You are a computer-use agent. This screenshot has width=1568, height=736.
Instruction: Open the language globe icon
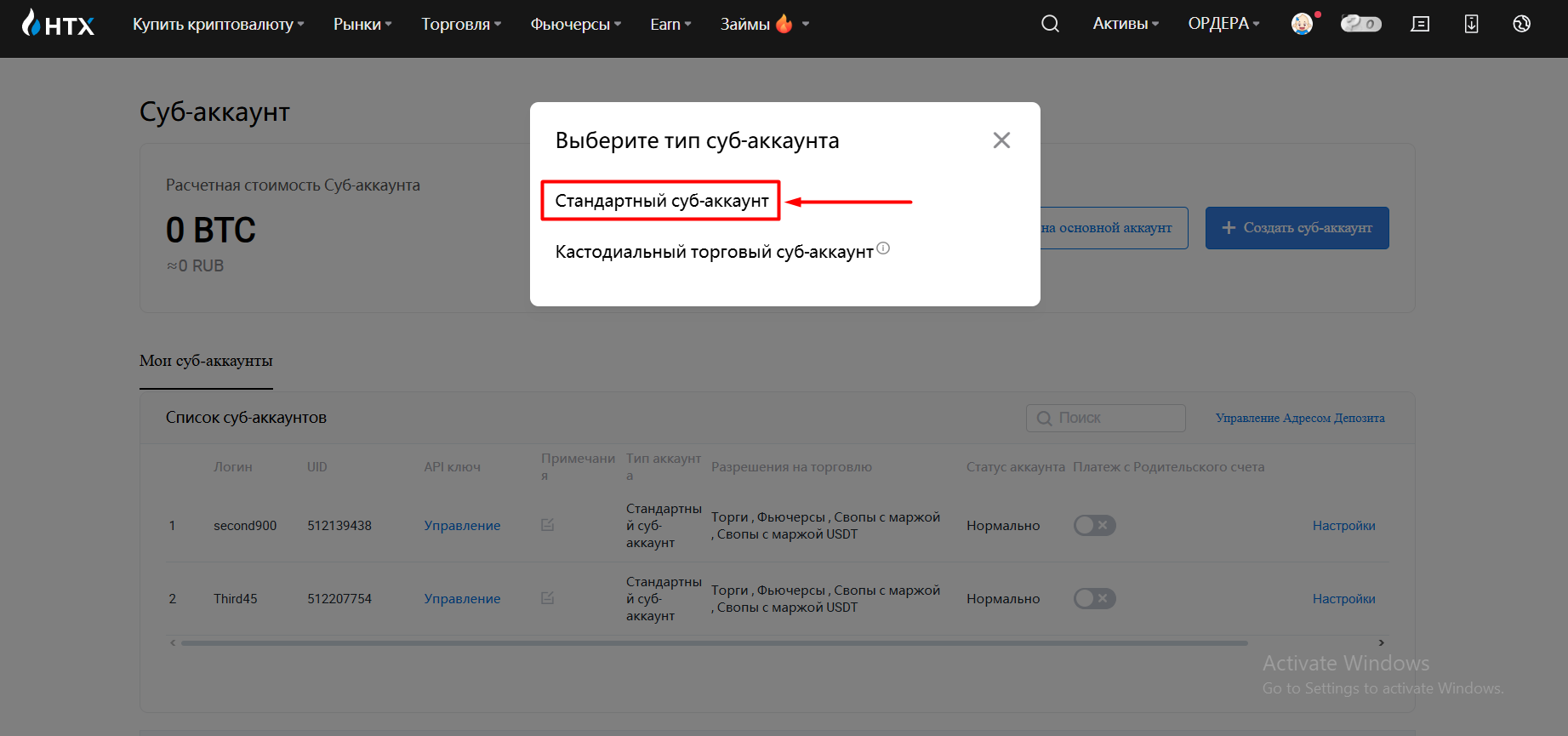[x=1522, y=24]
